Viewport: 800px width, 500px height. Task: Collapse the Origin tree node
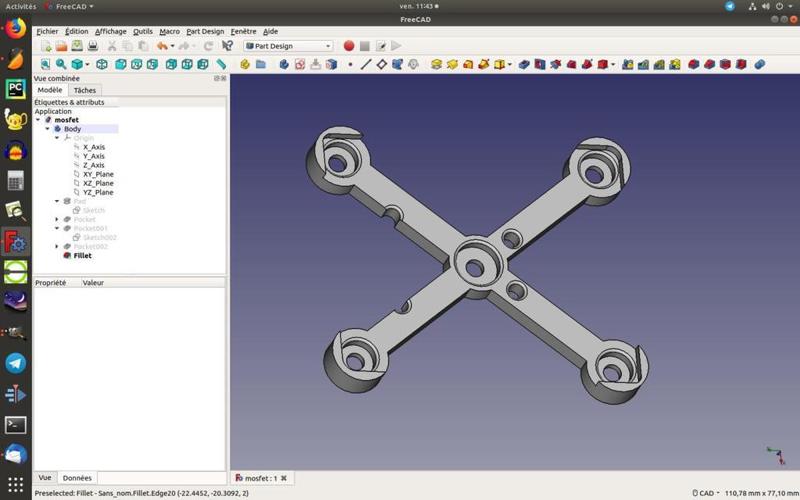(x=57, y=138)
